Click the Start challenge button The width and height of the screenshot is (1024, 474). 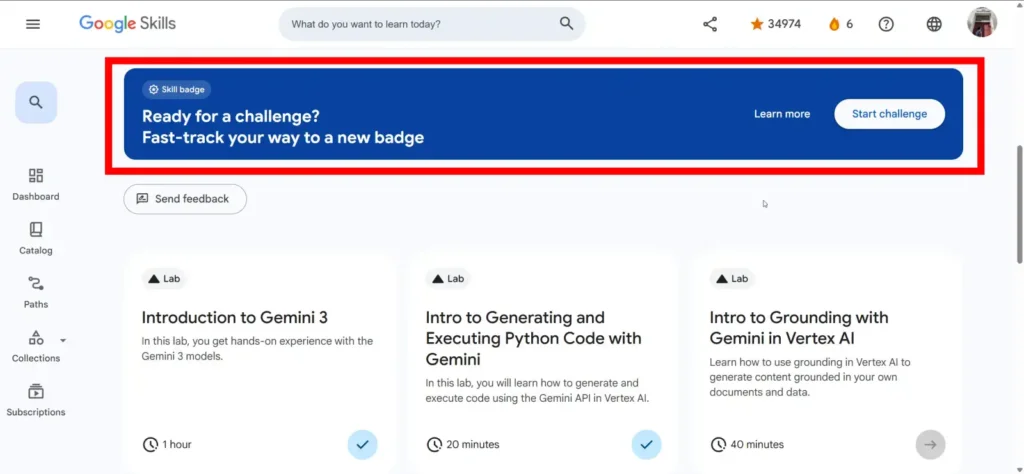(889, 114)
